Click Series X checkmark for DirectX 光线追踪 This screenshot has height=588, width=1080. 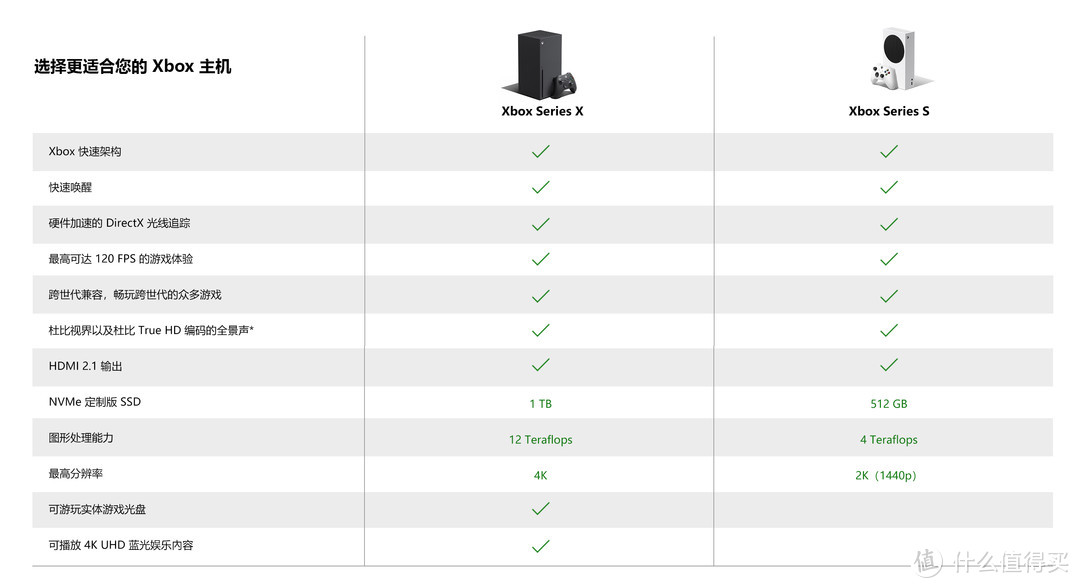(x=541, y=224)
